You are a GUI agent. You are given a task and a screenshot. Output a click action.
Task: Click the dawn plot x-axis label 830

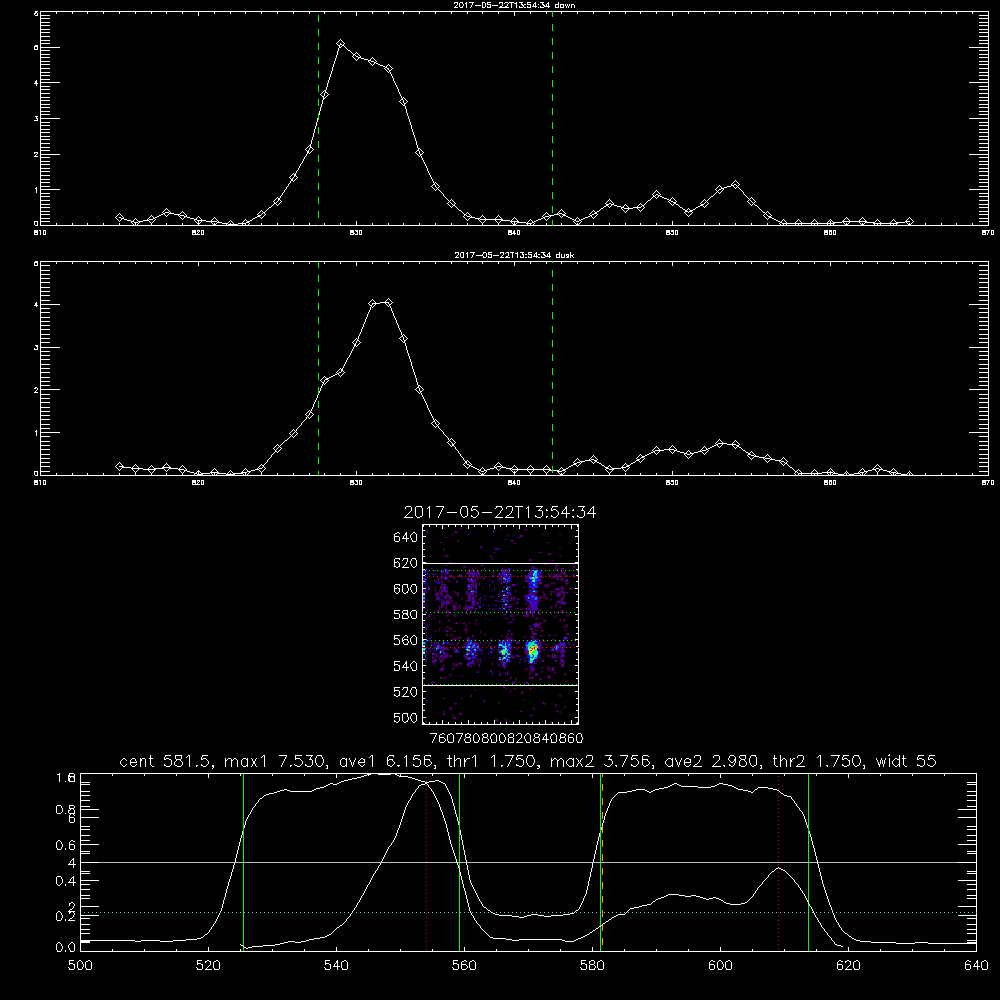click(357, 233)
